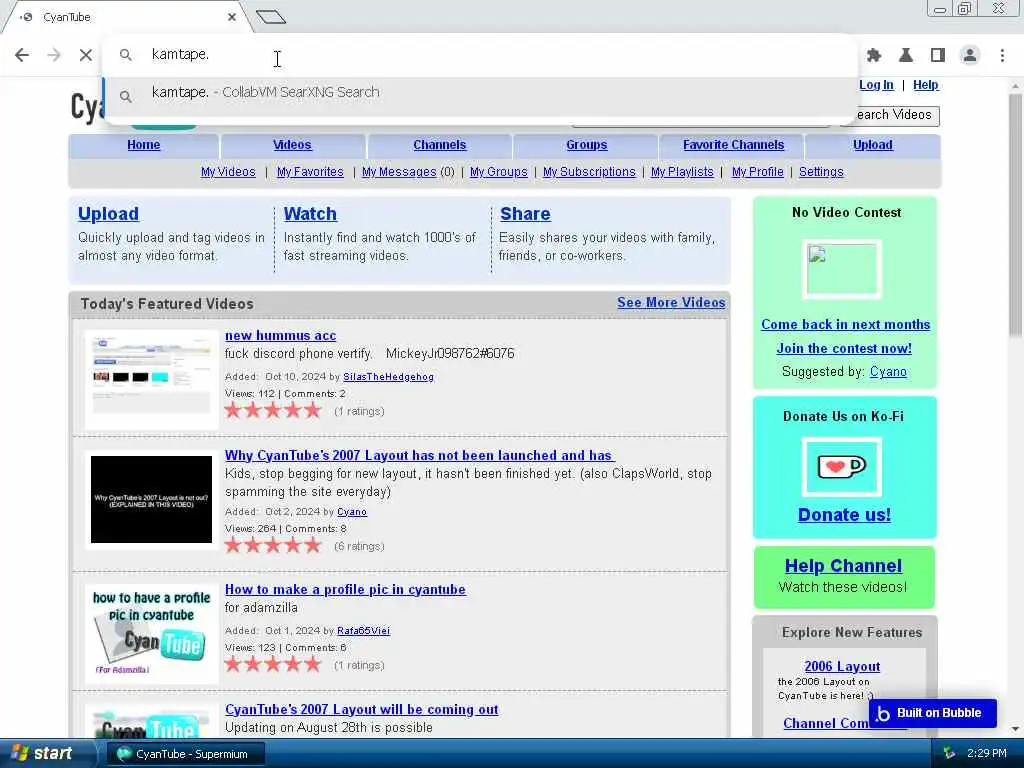Open 'CyanTube's 2007 Layout will be coming out'

click(x=362, y=709)
